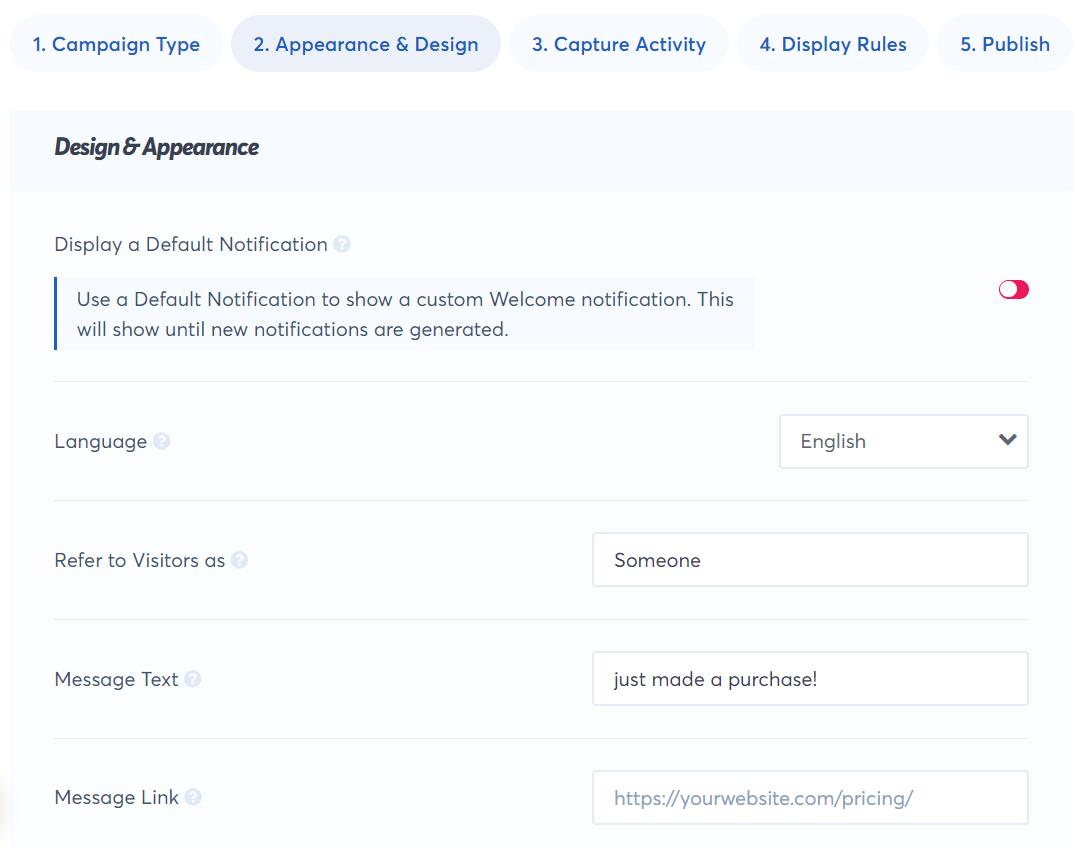
Task: Click the chevron on the Language selector
Action: (x=1007, y=441)
